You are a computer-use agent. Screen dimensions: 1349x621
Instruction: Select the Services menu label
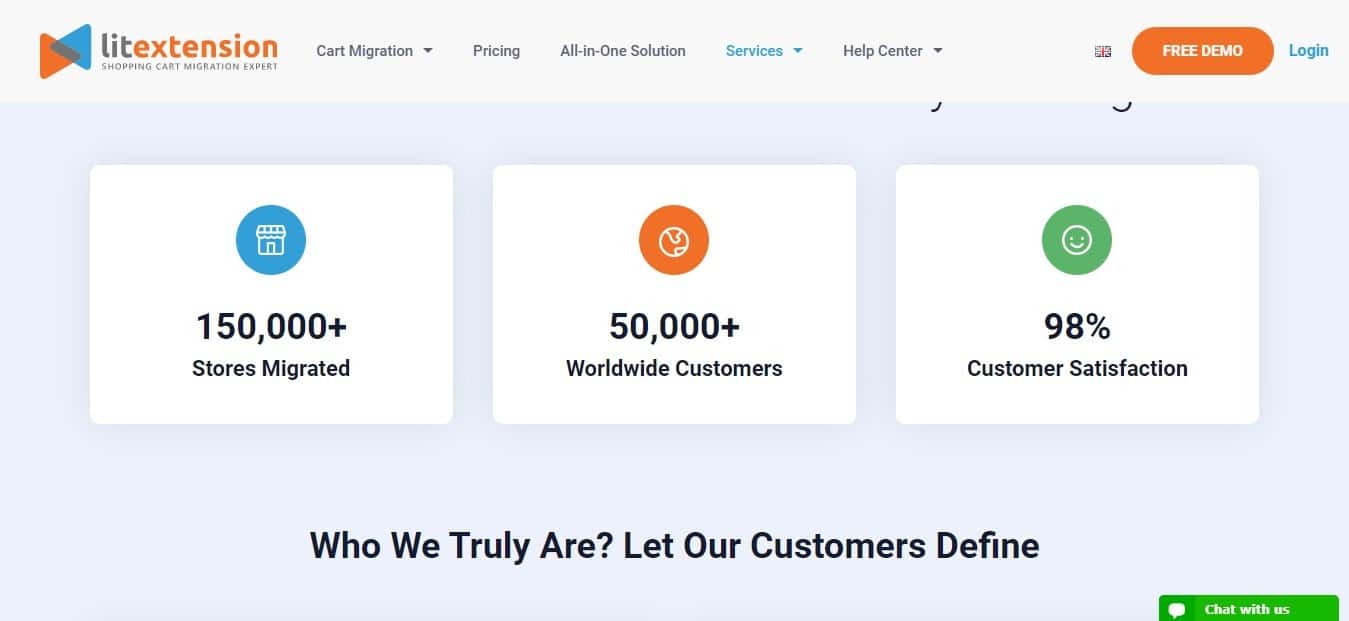pyautogui.click(x=754, y=51)
